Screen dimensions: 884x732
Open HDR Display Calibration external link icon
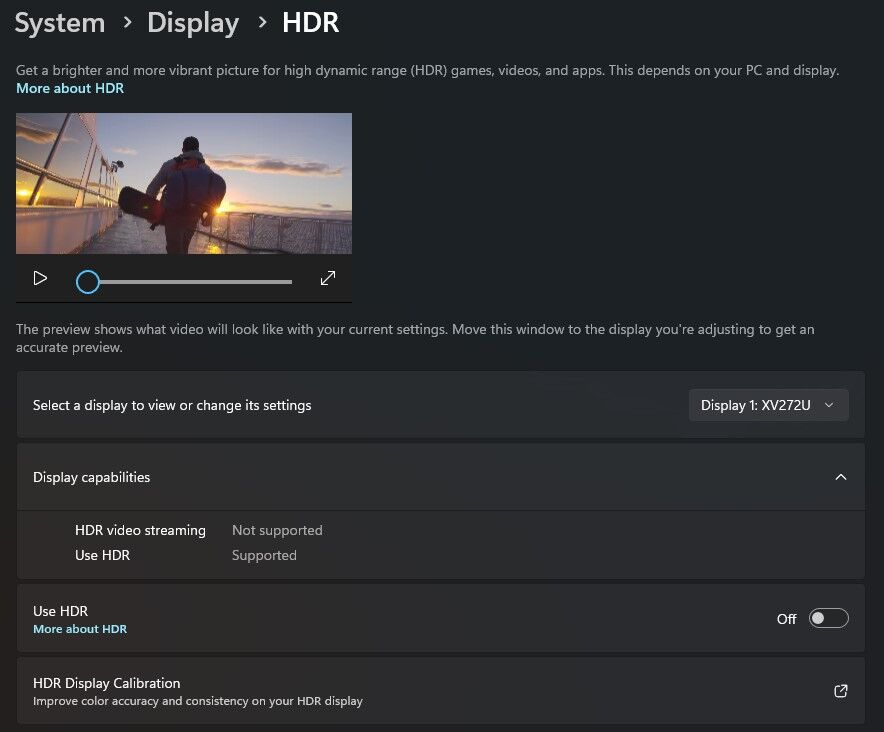(x=841, y=691)
